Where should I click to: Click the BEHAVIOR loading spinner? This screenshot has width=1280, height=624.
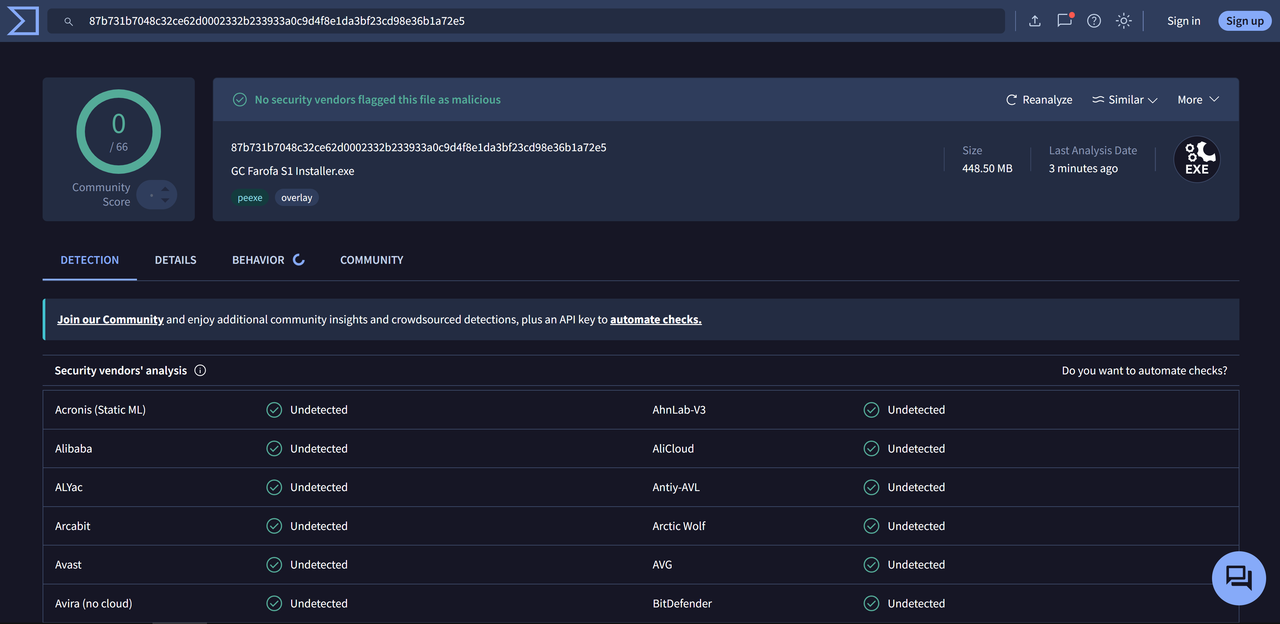pyautogui.click(x=298, y=260)
